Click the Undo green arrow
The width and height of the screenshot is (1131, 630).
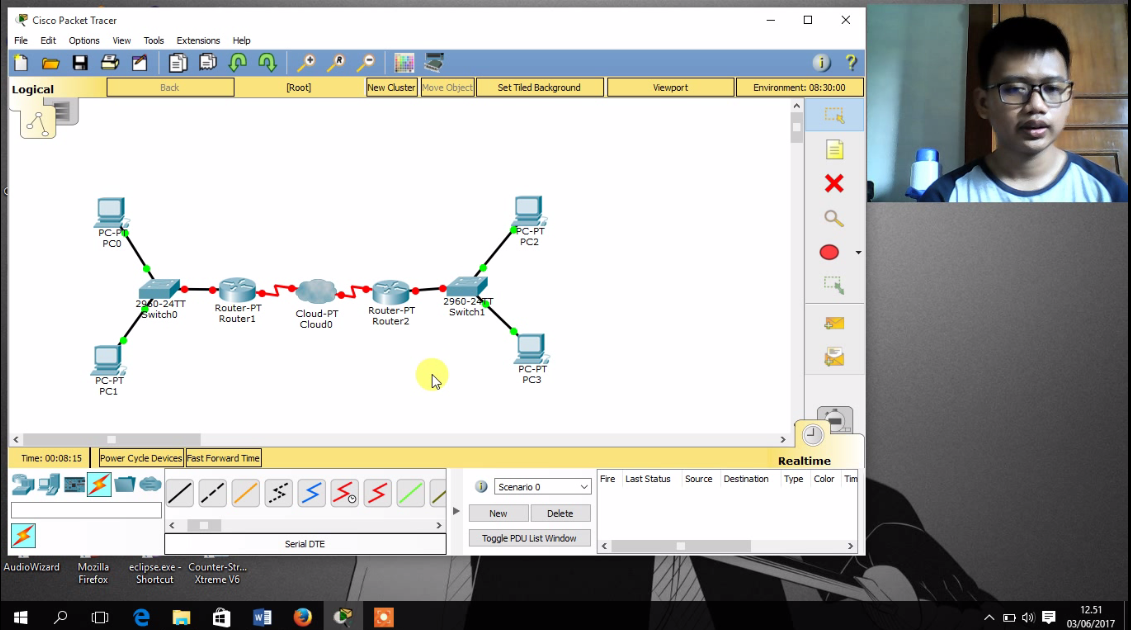click(x=237, y=64)
